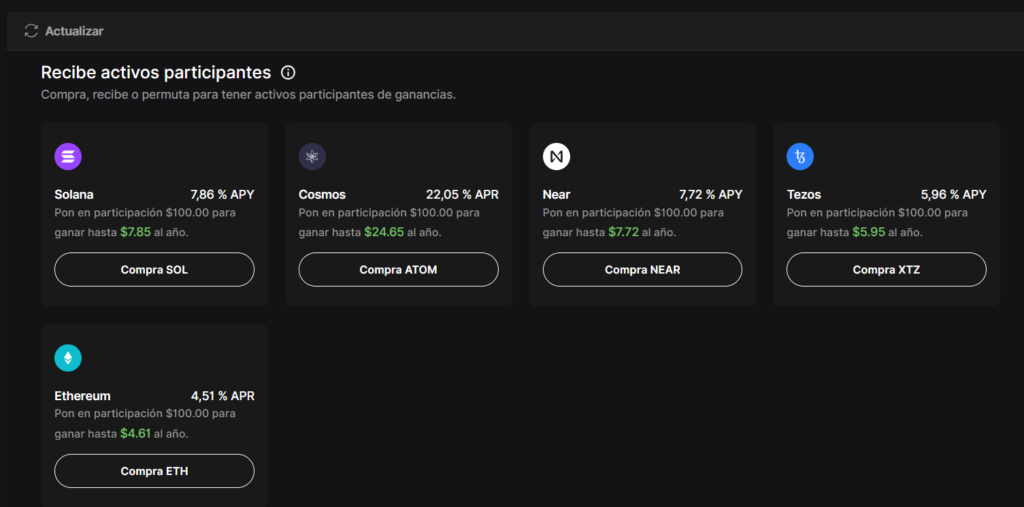Click the Actualizar label
Image resolution: width=1024 pixels, height=507 pixels.
(x=74, y=31)
